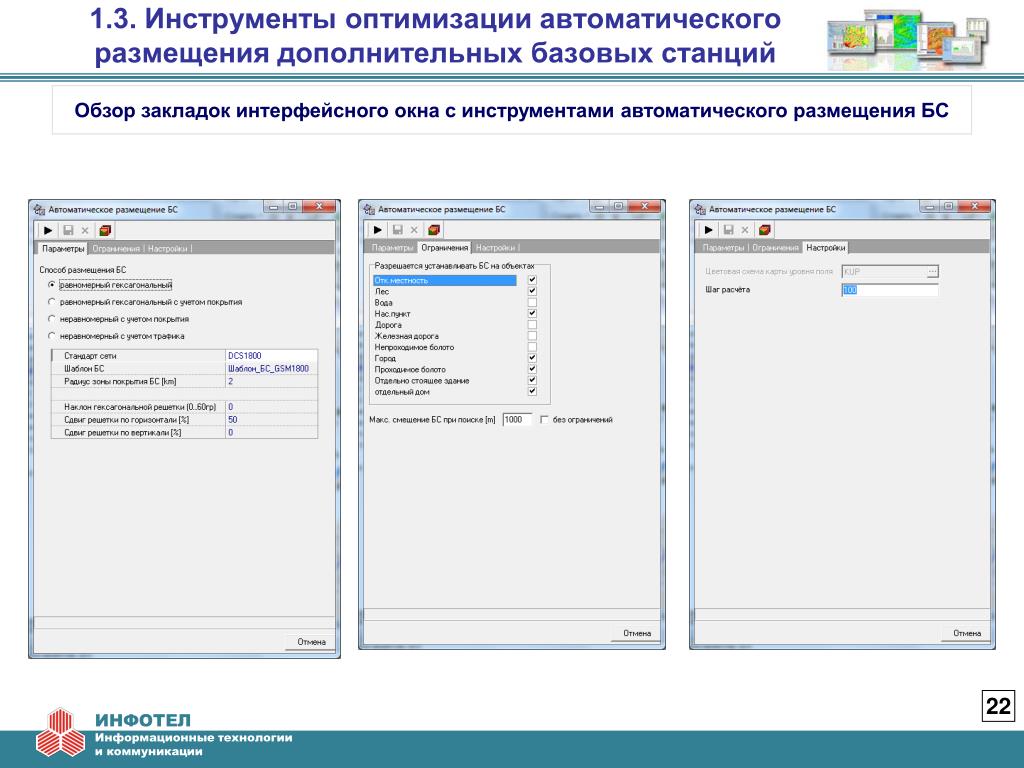Click the X delete icon in left window
The image size is (1024, 768).
click(x=85, y=231)
